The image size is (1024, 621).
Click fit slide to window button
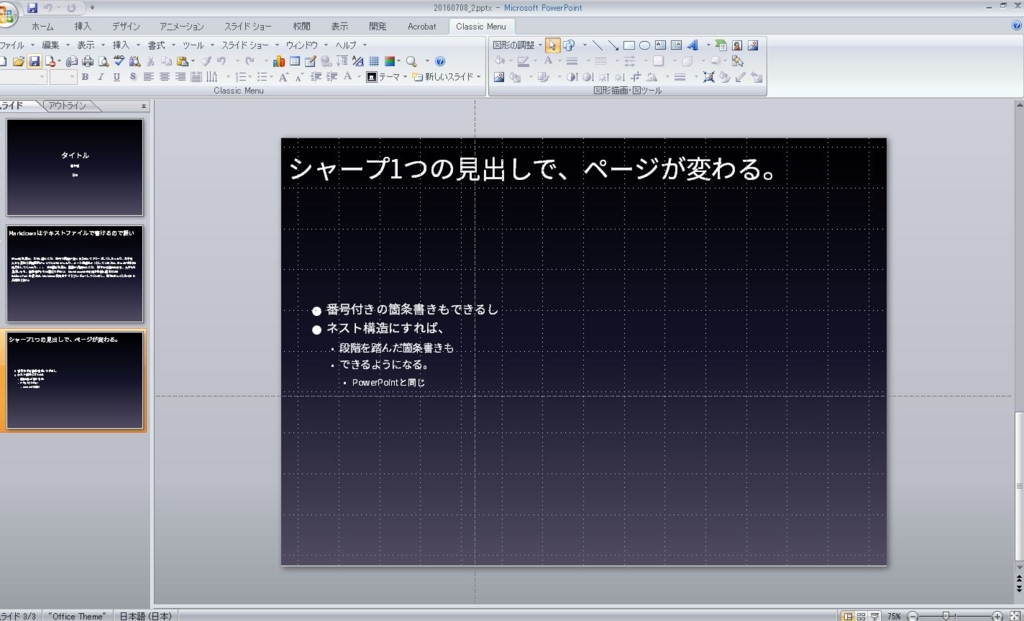tap(1015, 616)
